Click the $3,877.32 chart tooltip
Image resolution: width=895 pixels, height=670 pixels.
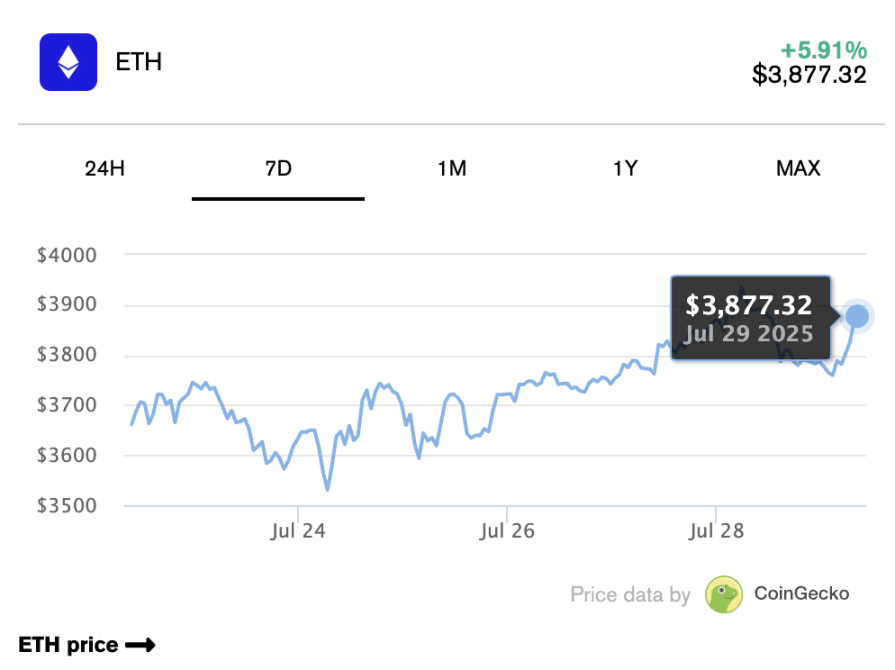[x=750, y=318]
